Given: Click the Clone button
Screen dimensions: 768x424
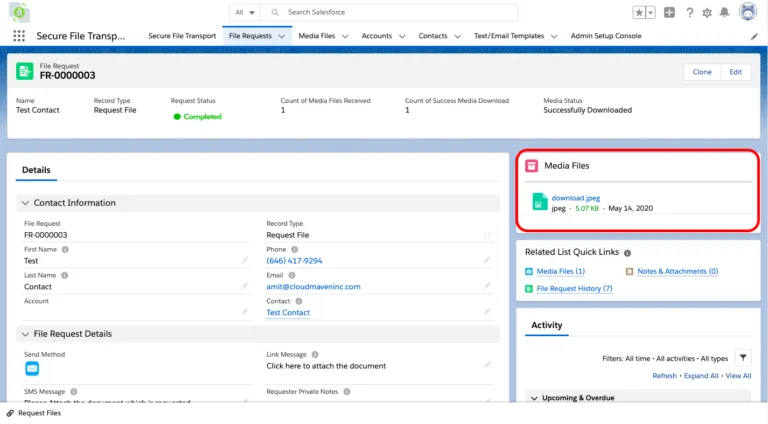Looking at the screenshot, I should [702, 72].
